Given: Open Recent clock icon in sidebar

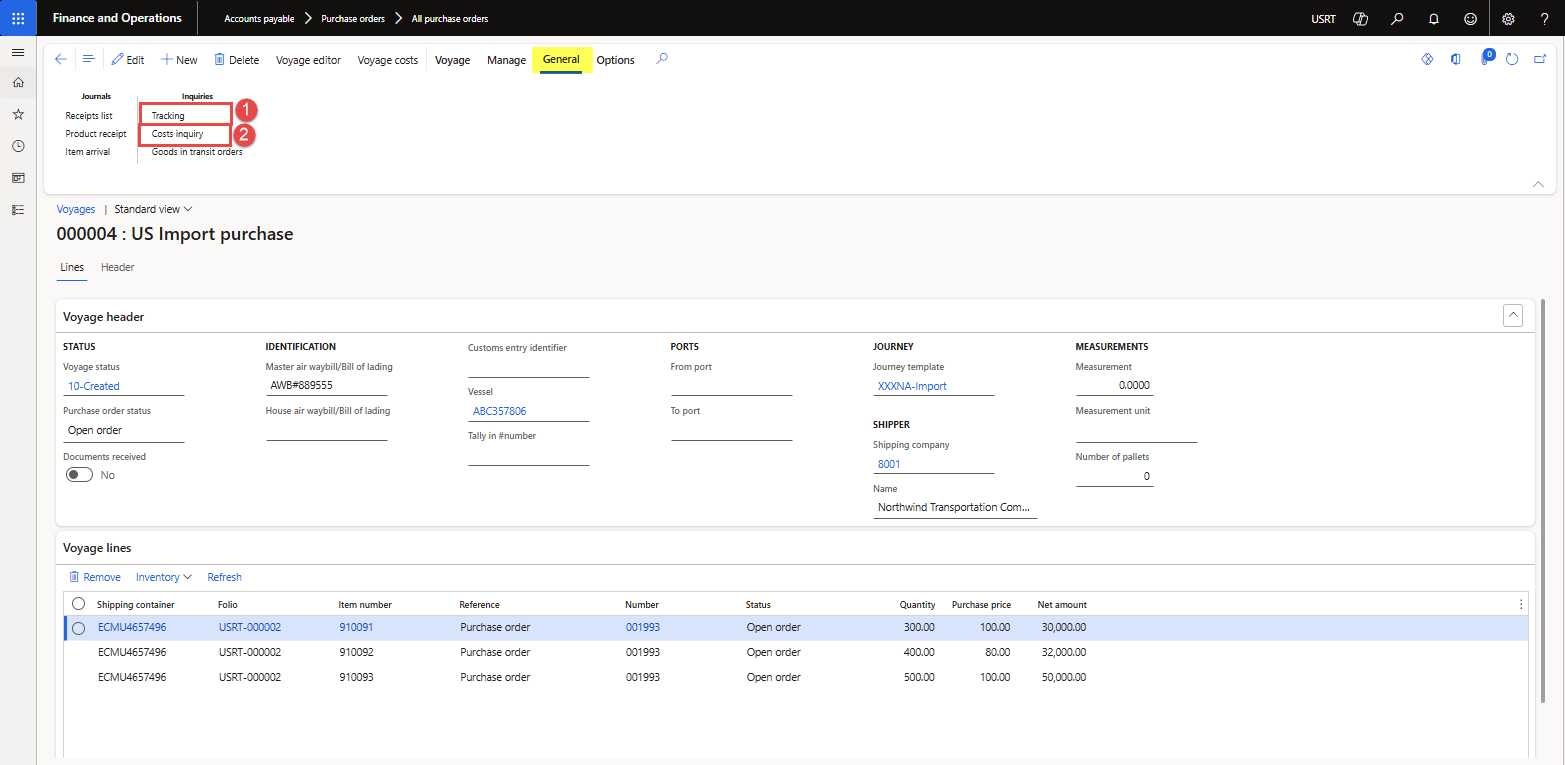Looking at the screenshot, I should pos(18,146).
